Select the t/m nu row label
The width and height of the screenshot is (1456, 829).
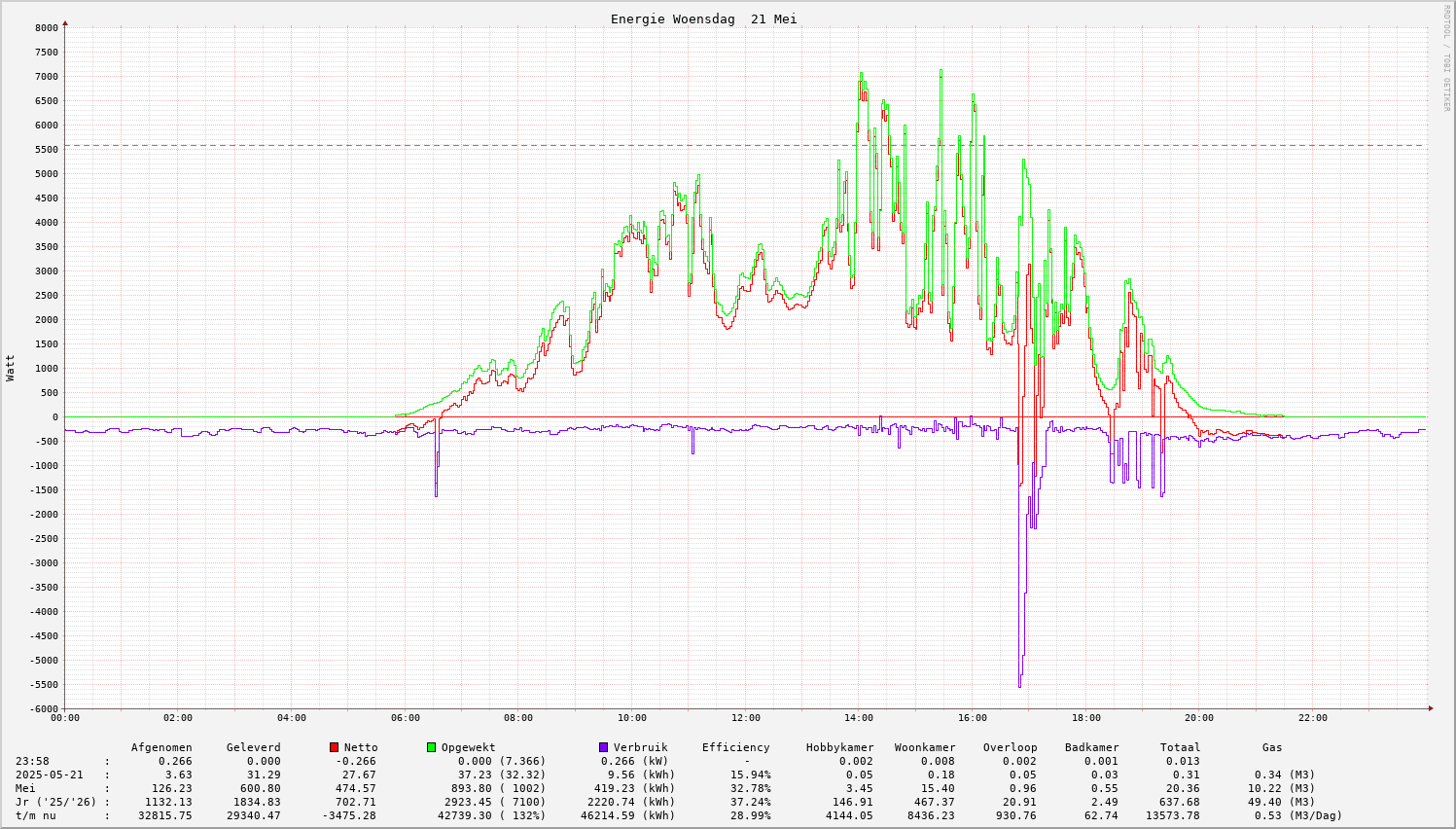(x=35, y=815)
